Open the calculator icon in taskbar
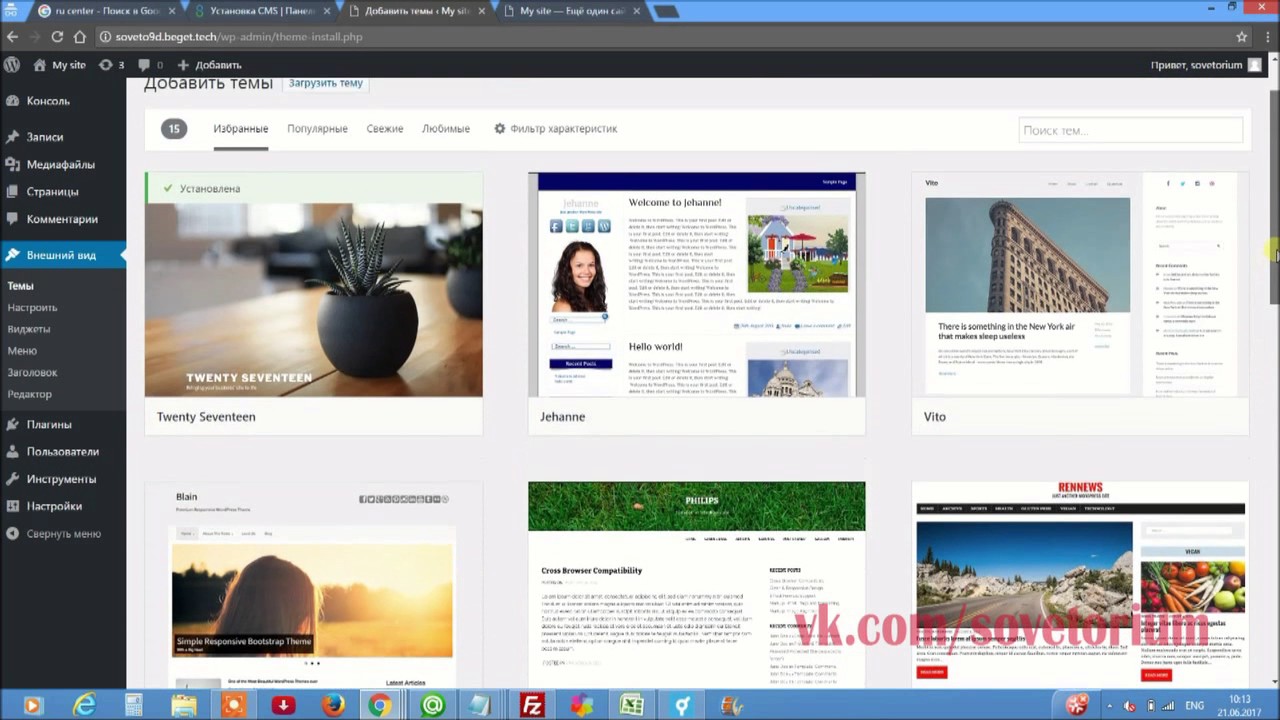Screen dimensions: 1280x720 [x=134, y=706]
